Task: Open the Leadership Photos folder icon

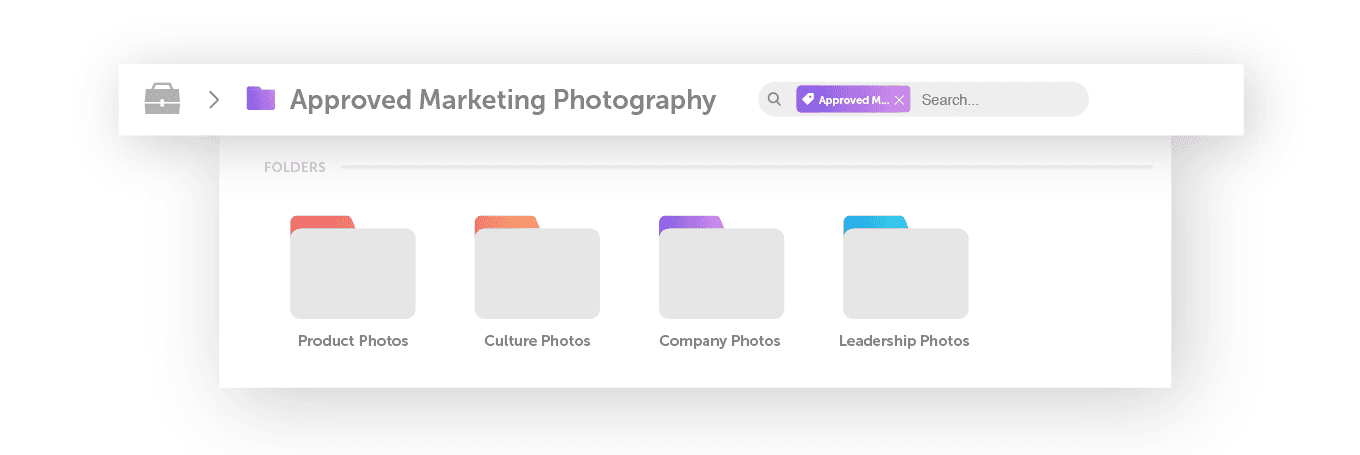Action: click(x=905, y=267)
